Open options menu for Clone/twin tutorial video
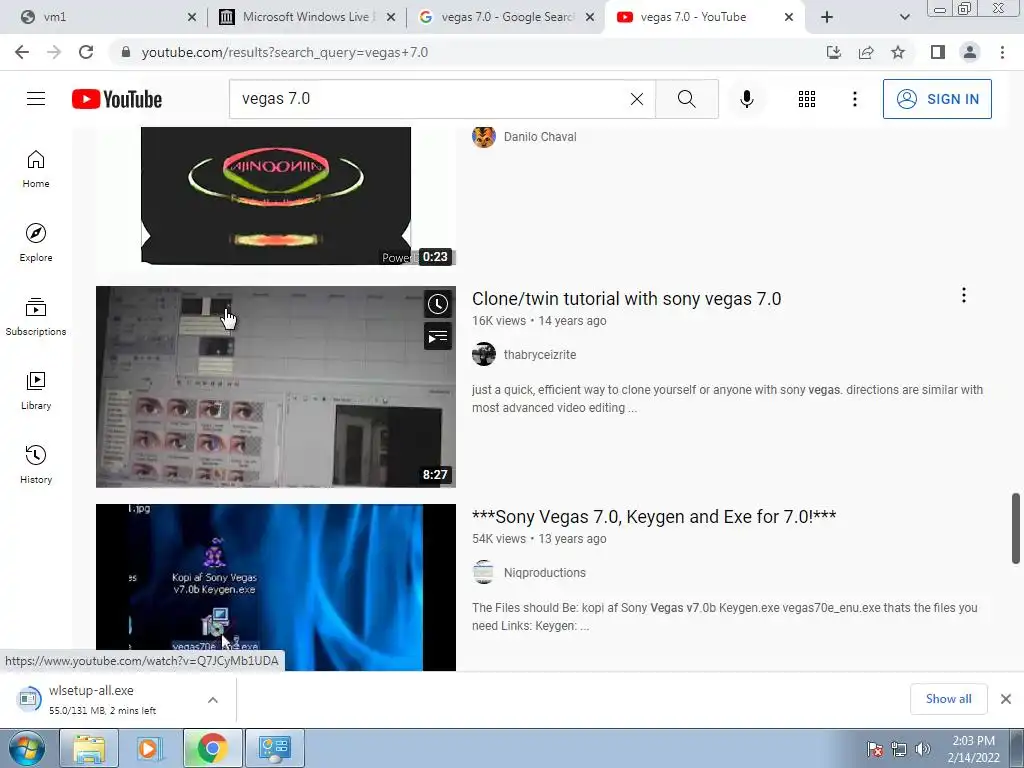 tap(963, 295)
